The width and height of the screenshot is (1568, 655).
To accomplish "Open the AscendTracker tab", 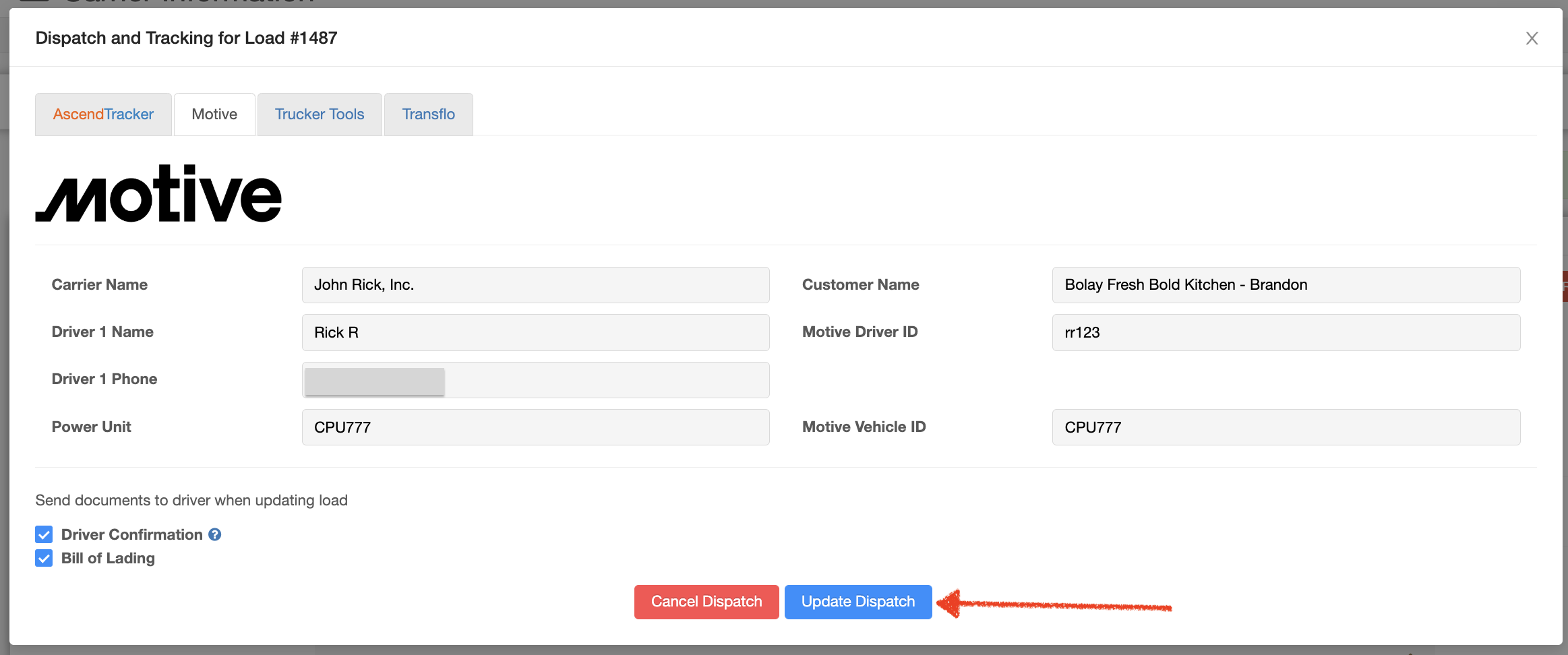I will click(103, 115).
